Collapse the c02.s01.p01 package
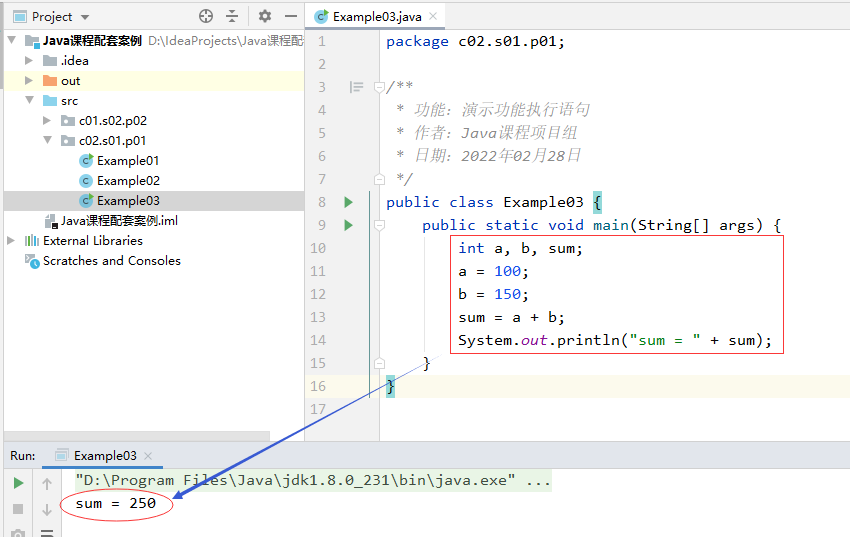 coord(48,140)
